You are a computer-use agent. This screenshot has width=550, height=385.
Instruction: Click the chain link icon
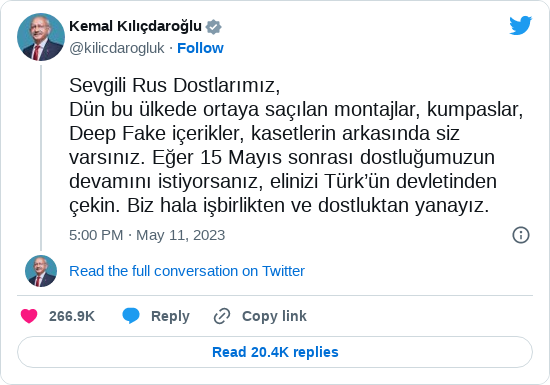tap(222, 316)
